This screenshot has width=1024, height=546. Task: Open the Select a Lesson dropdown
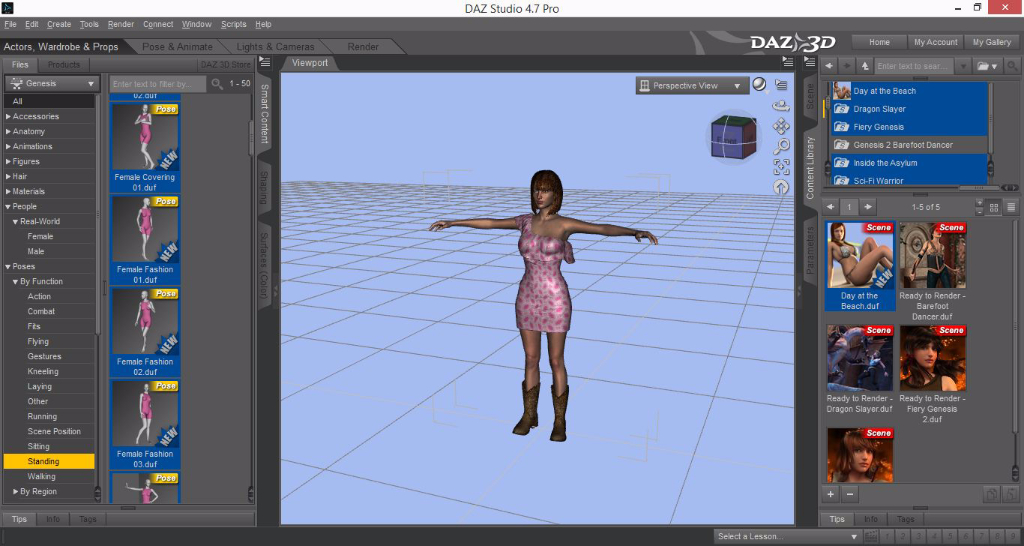pos(786,537)
